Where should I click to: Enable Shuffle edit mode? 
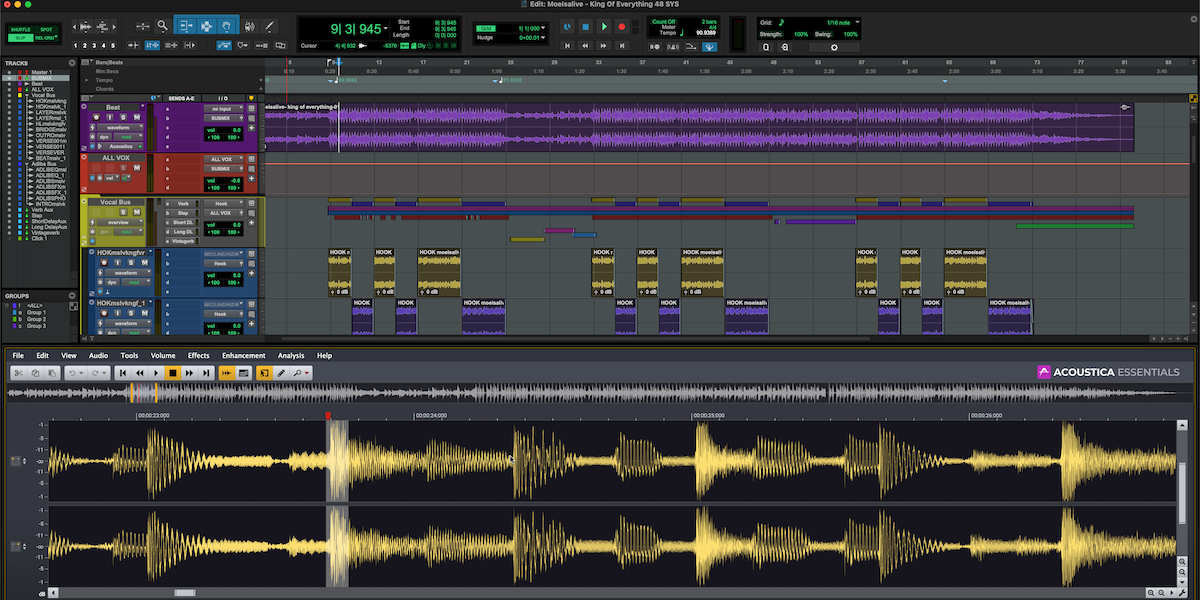click(20, 30)
